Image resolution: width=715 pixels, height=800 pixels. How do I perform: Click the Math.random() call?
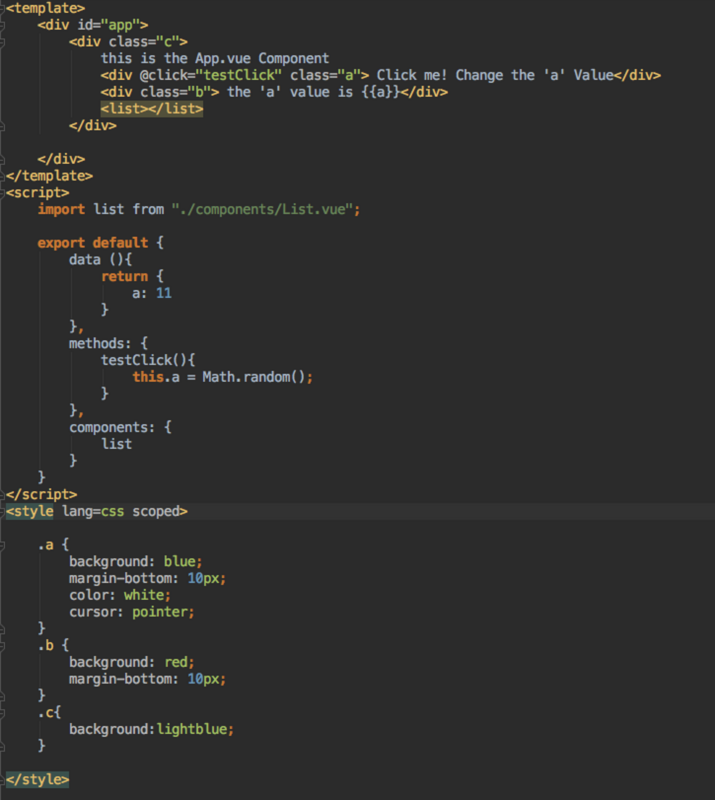pos(254,377)
